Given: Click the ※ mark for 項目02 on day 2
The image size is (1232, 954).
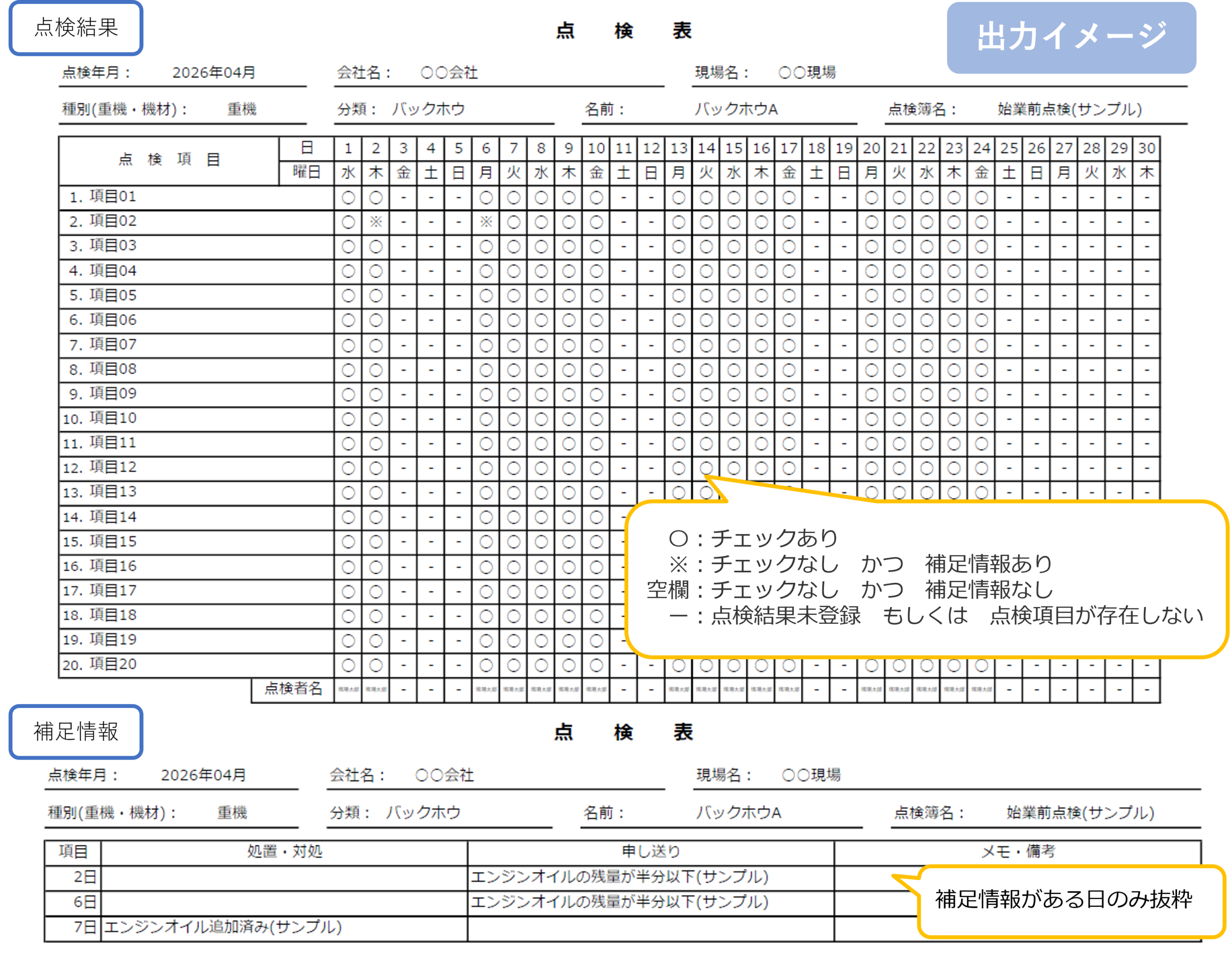Looking at the screenshot, I should coord(376,222).
